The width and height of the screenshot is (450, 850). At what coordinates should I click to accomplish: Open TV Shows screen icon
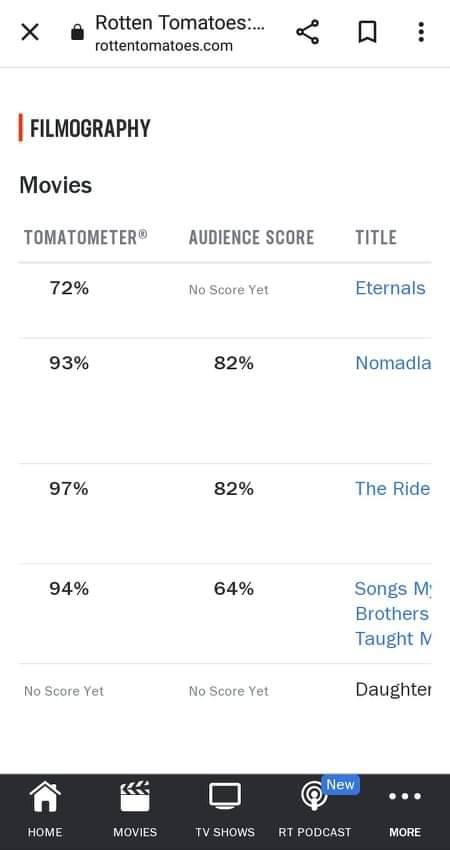tap(225, 797)
